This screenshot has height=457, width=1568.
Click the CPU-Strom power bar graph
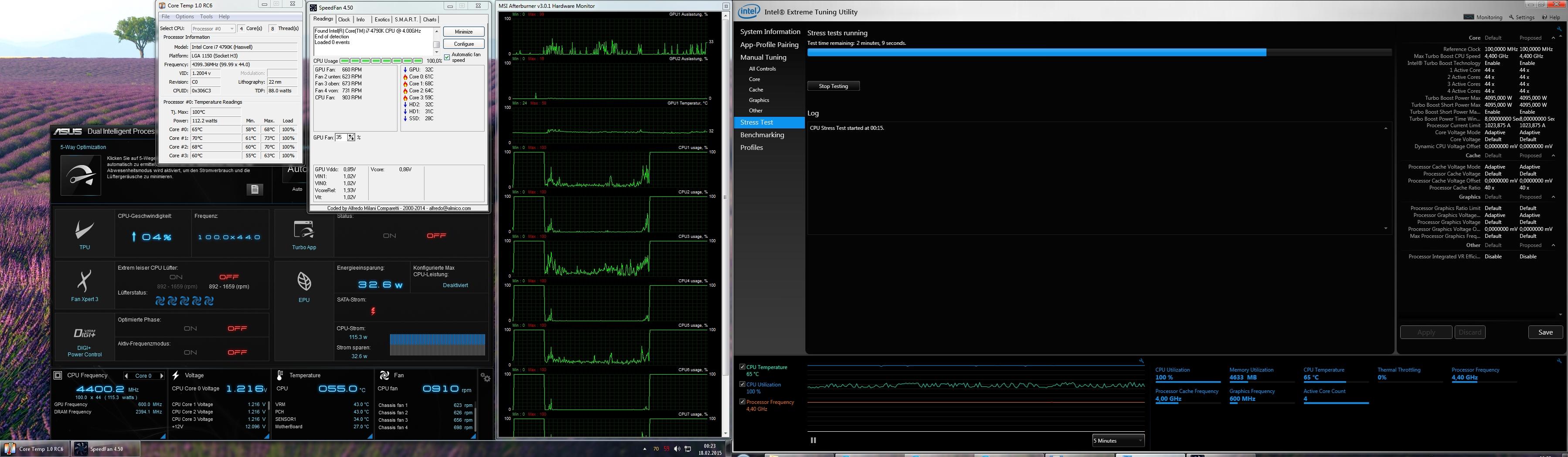pyautogui.click(x=438, y=345)
